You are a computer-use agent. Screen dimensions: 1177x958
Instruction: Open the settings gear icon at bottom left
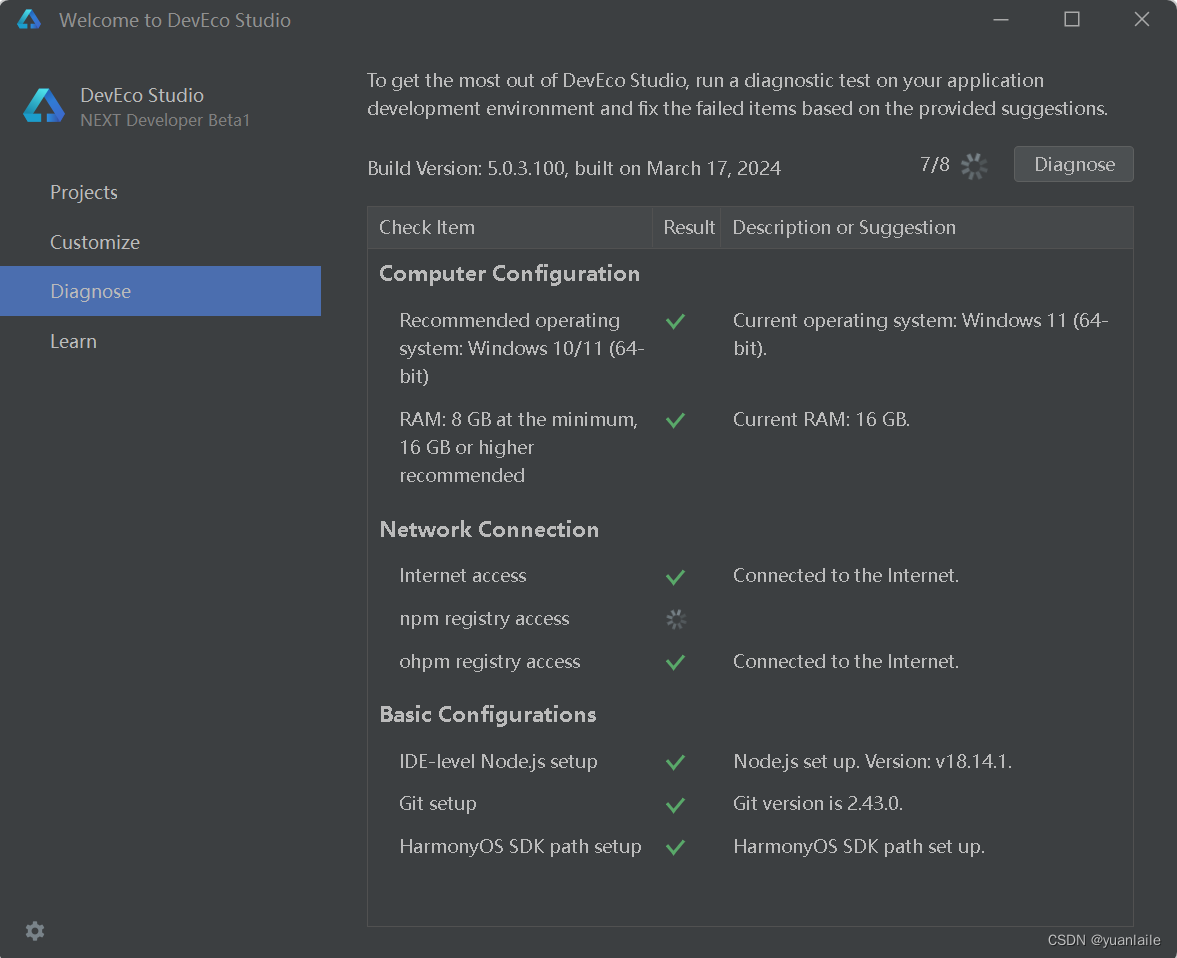pyautogui.click(x=35, y=931)
